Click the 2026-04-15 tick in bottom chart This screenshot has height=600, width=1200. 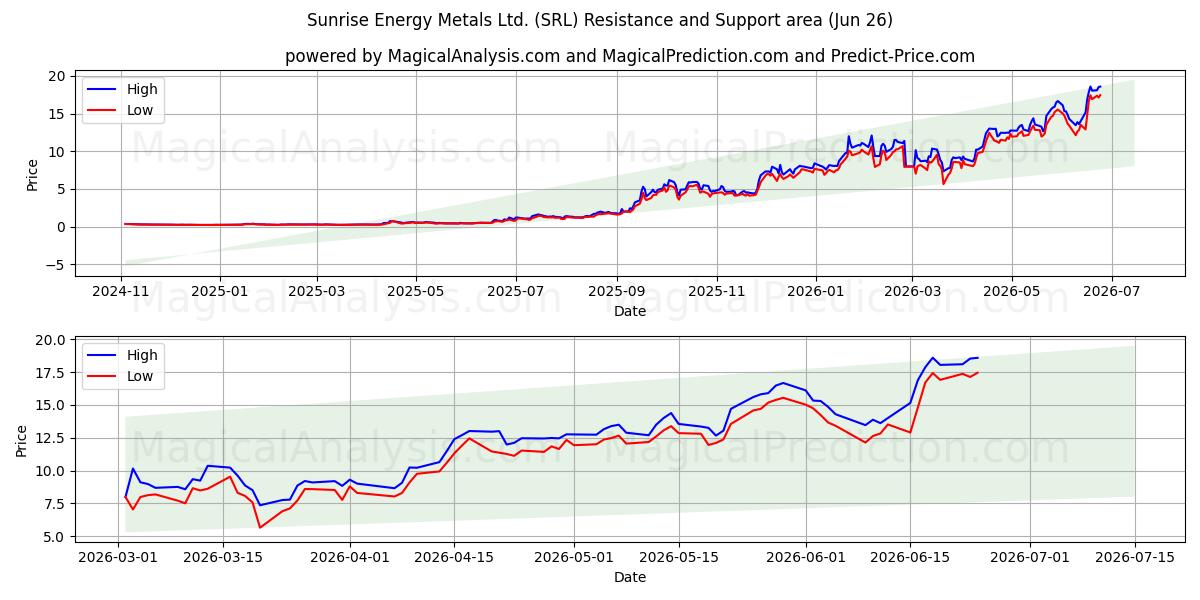click(454, 557)
